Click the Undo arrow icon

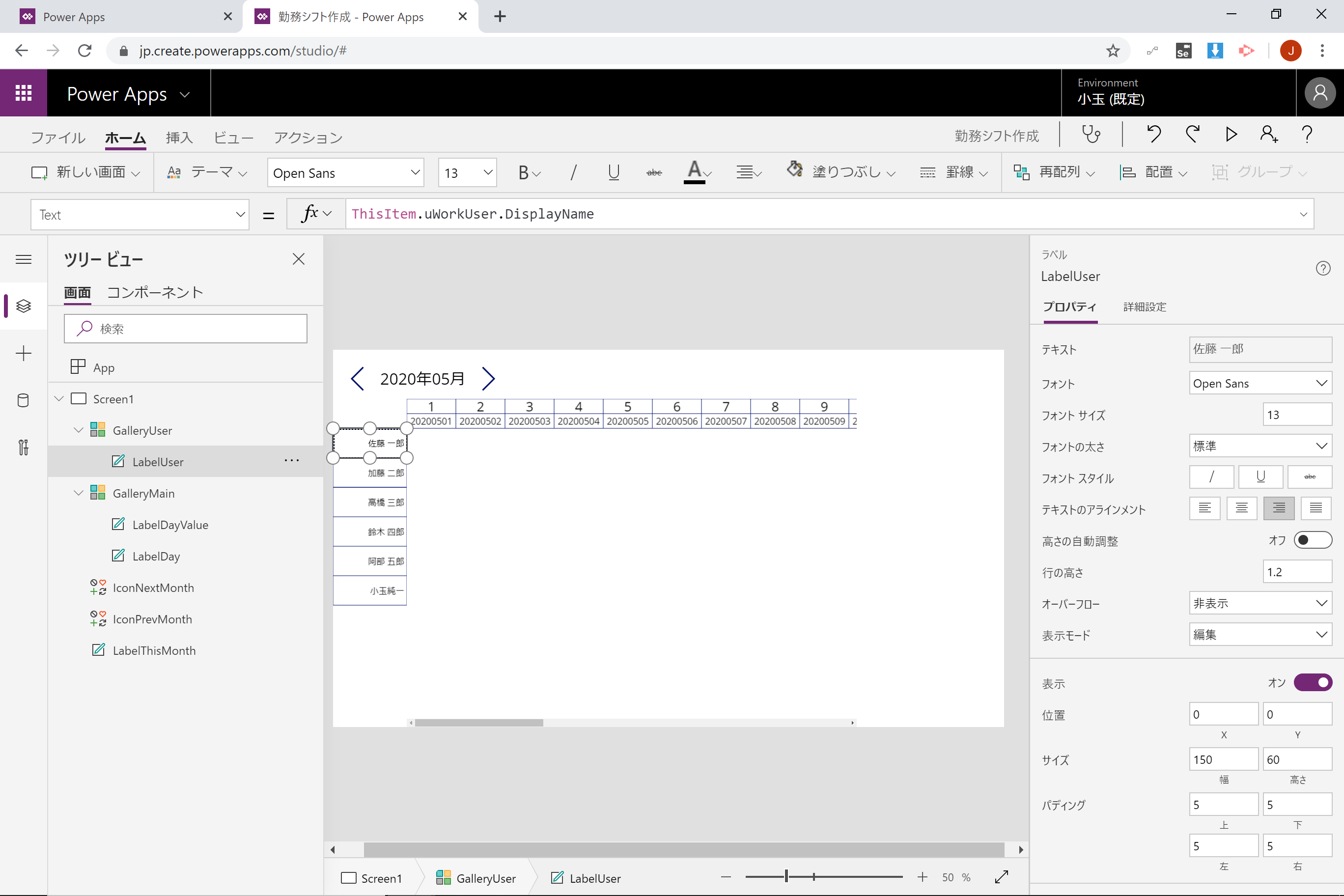point(1154,135)
